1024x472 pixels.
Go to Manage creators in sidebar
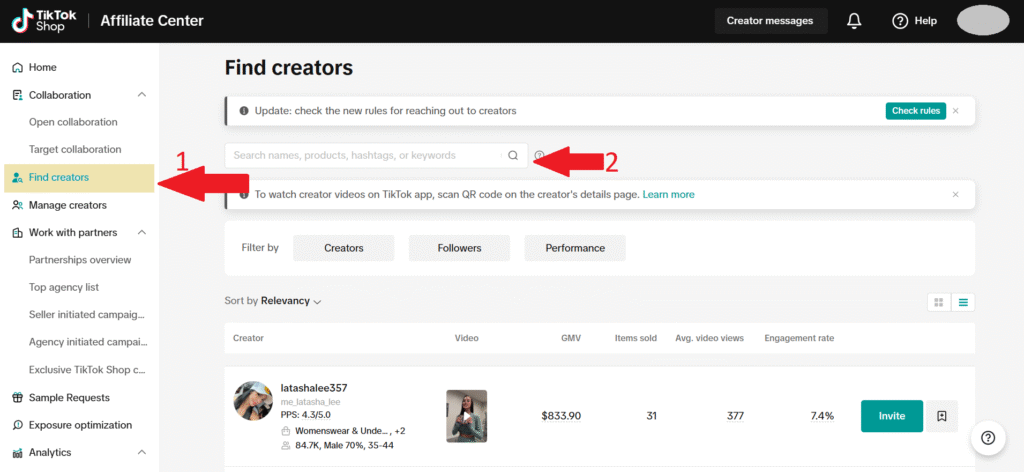67,205
